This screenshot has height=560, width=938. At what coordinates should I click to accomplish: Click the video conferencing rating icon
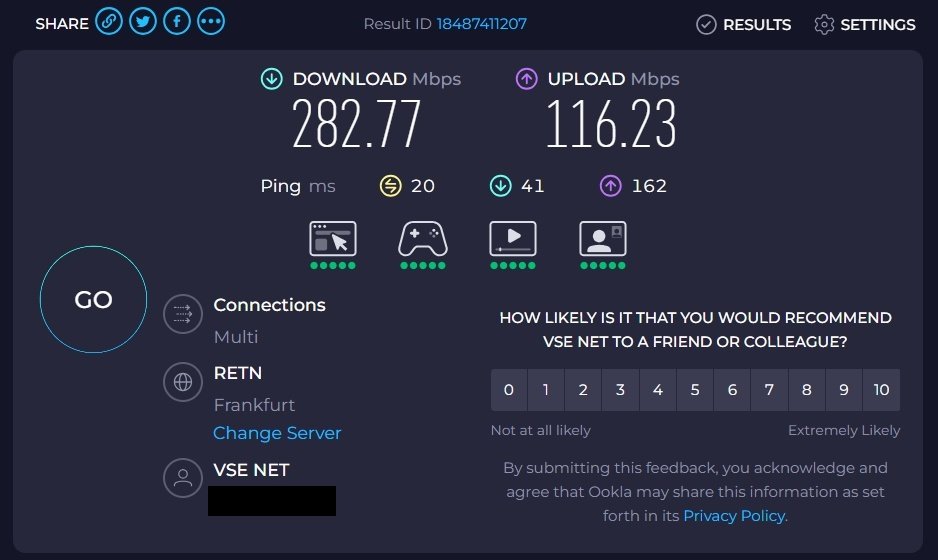tap(603, 239)
